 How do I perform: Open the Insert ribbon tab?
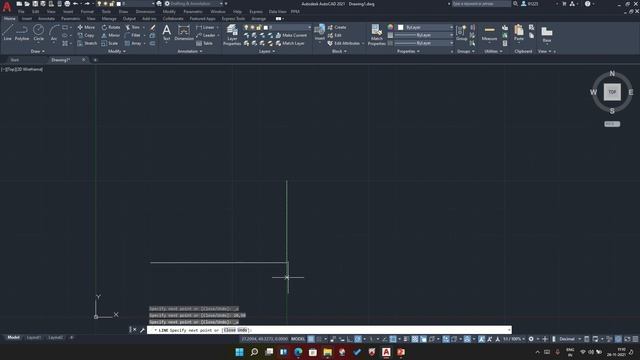point(27,19)
